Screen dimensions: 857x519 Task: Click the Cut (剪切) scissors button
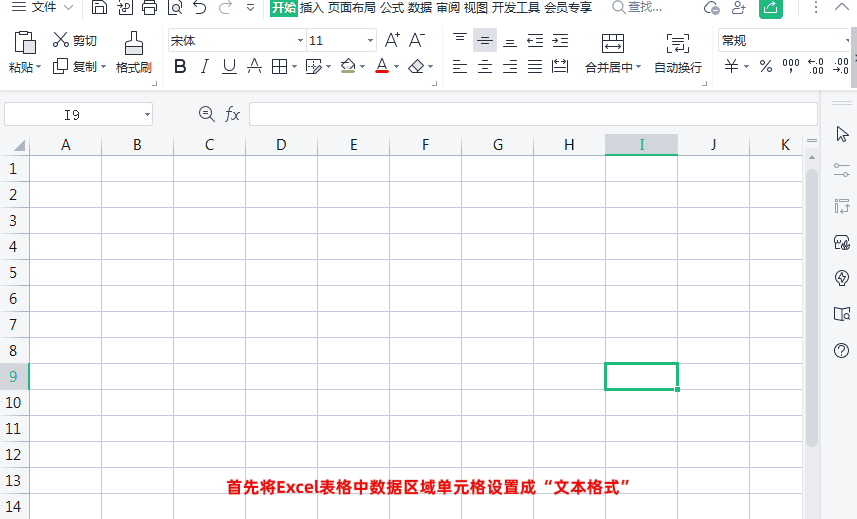74,40
